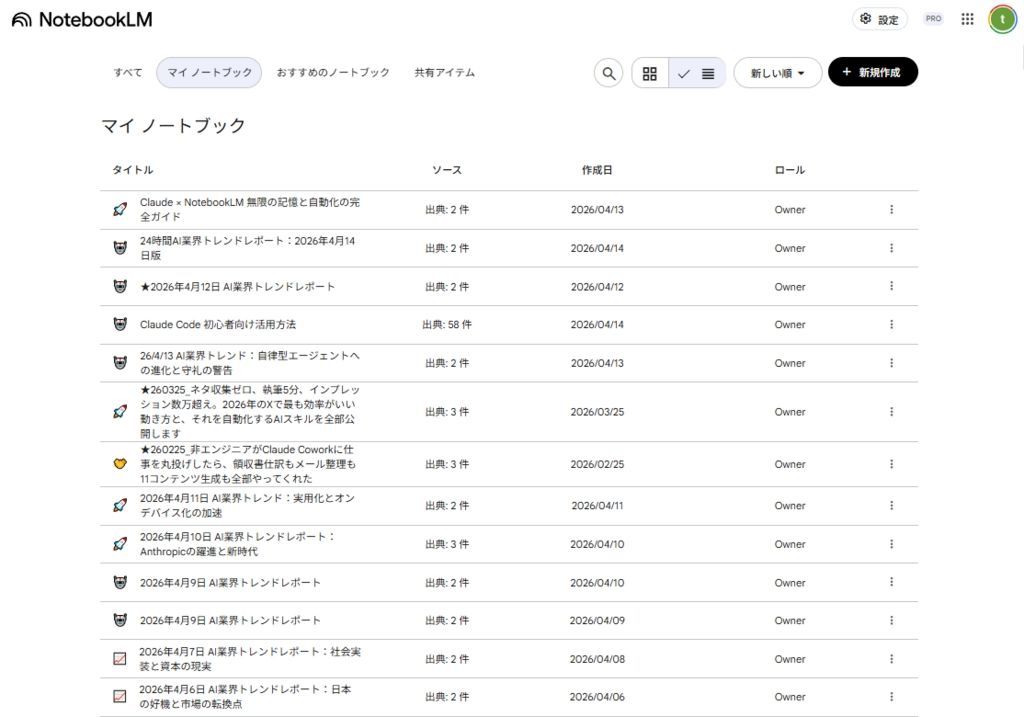Viewport: 1024px width, 717px height.
Task: Go to the 共有アイテム tab
Action: pyautogui.click(x=444, y=72)
